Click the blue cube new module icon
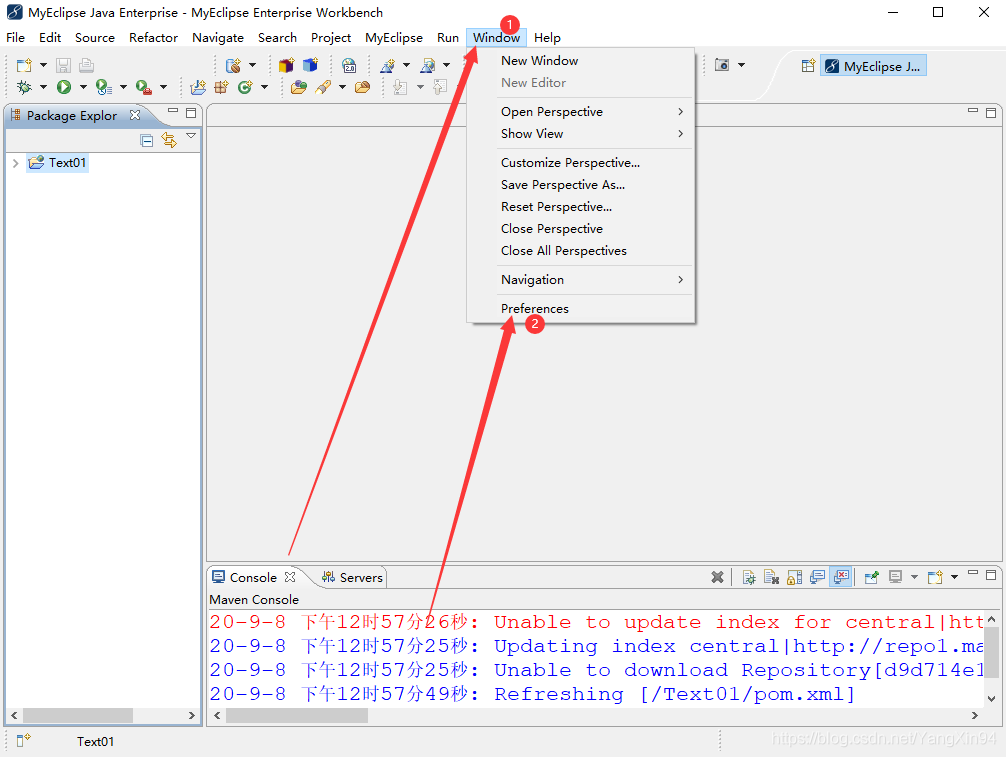 pos(311,65)
